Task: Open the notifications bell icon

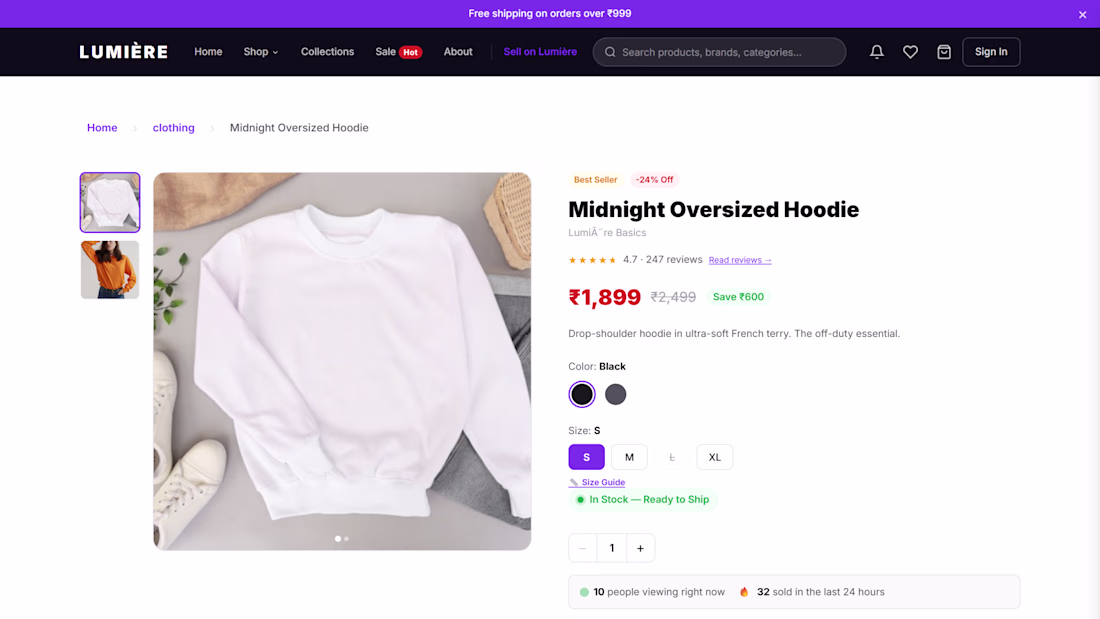Action: (x=876, y=52)
